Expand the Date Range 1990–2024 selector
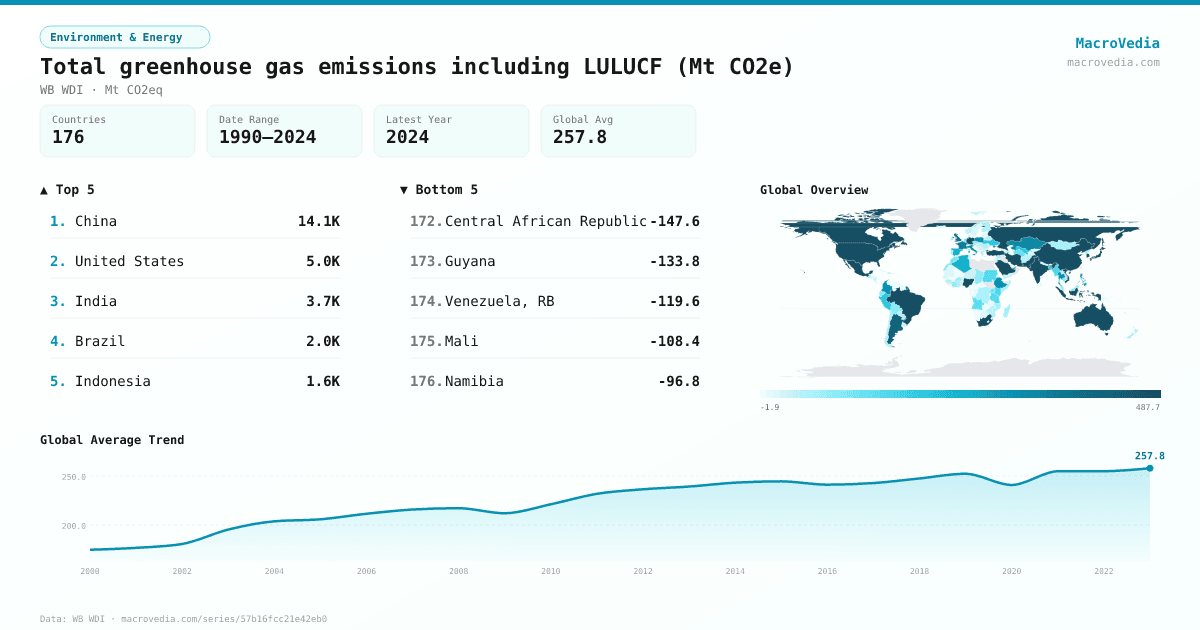The height and width of the screenshot is (630, 1200). click(x=284, y=130)
